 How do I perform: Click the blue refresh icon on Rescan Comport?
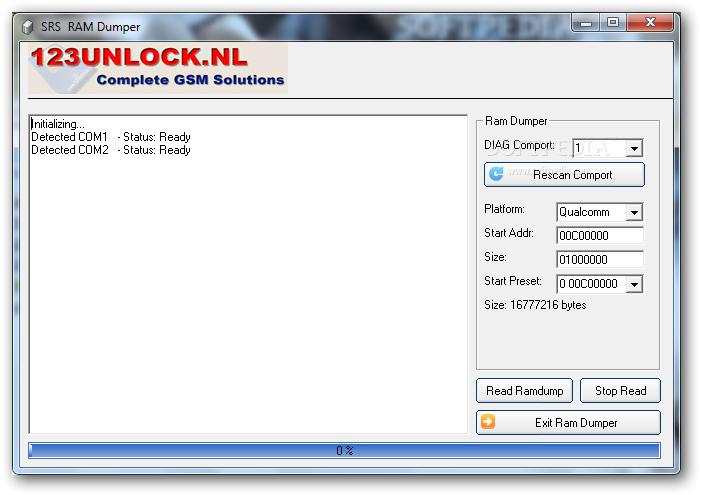click(x=496, y=173)
